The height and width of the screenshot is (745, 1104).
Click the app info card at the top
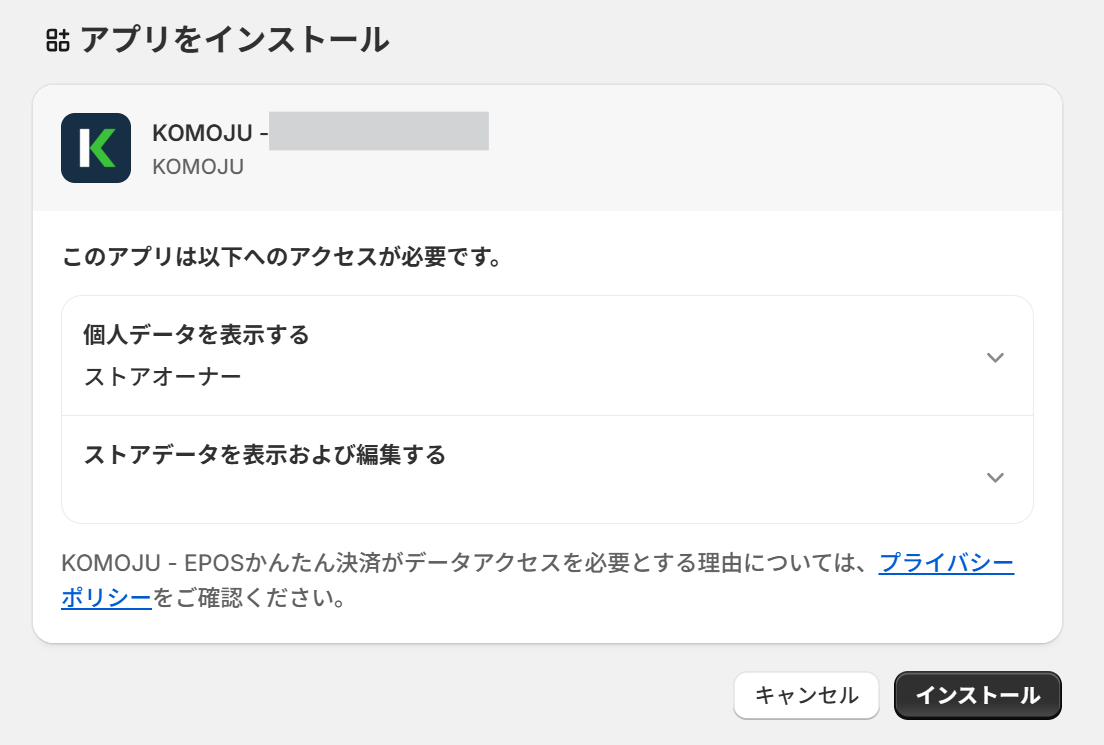(550, 147)
